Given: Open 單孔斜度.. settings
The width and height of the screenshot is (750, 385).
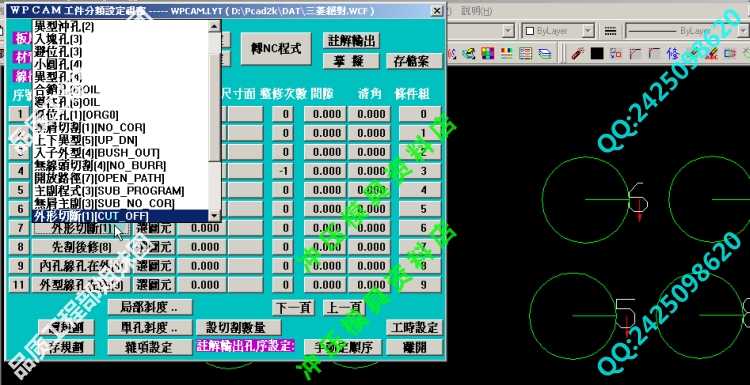Looking at the screenshot, I should coord(150,328).
